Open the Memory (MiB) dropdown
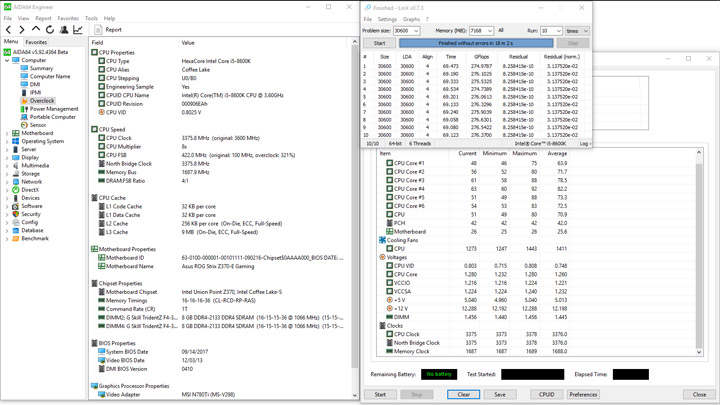Image resolution: width=720 pixels, height=405 pixels. (489, 31)
